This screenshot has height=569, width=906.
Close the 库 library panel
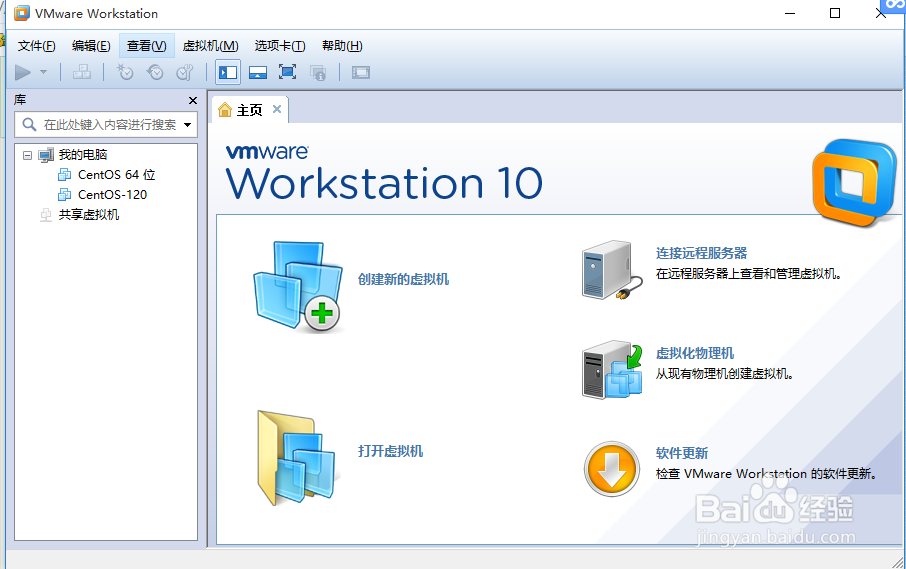coord(193,101)
